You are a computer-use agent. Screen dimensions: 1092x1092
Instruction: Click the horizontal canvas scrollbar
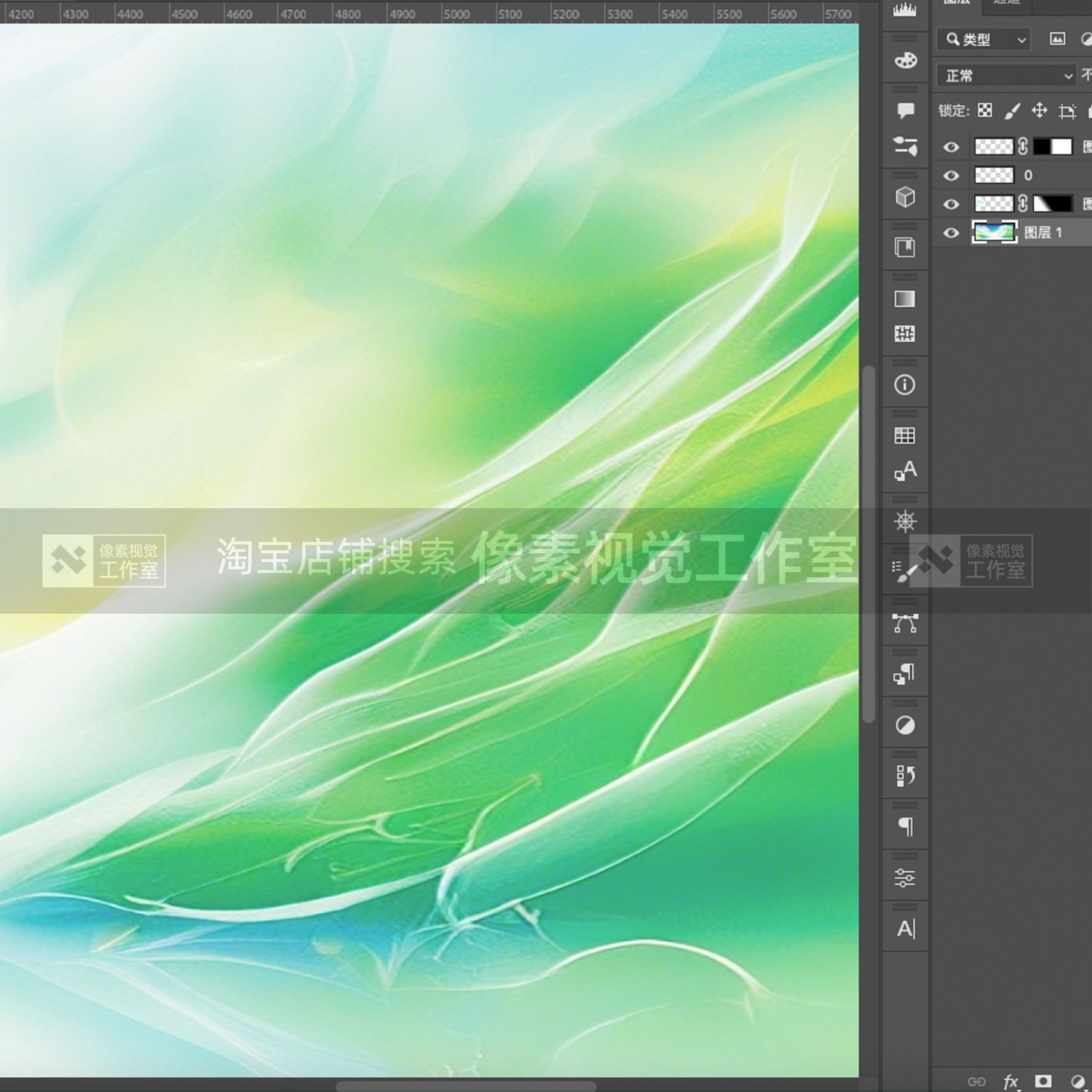coord(466,1086)
